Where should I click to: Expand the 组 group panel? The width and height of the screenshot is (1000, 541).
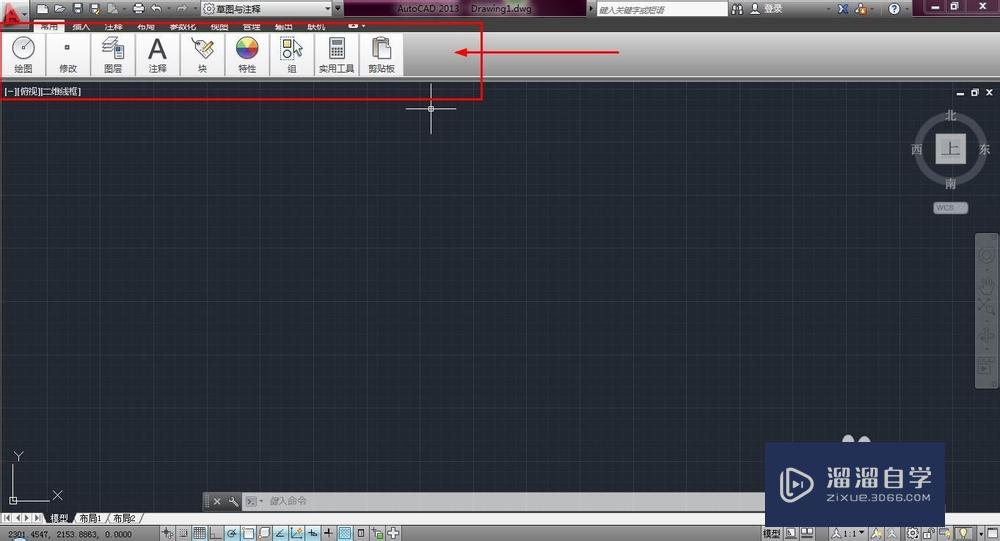point(291,55)
